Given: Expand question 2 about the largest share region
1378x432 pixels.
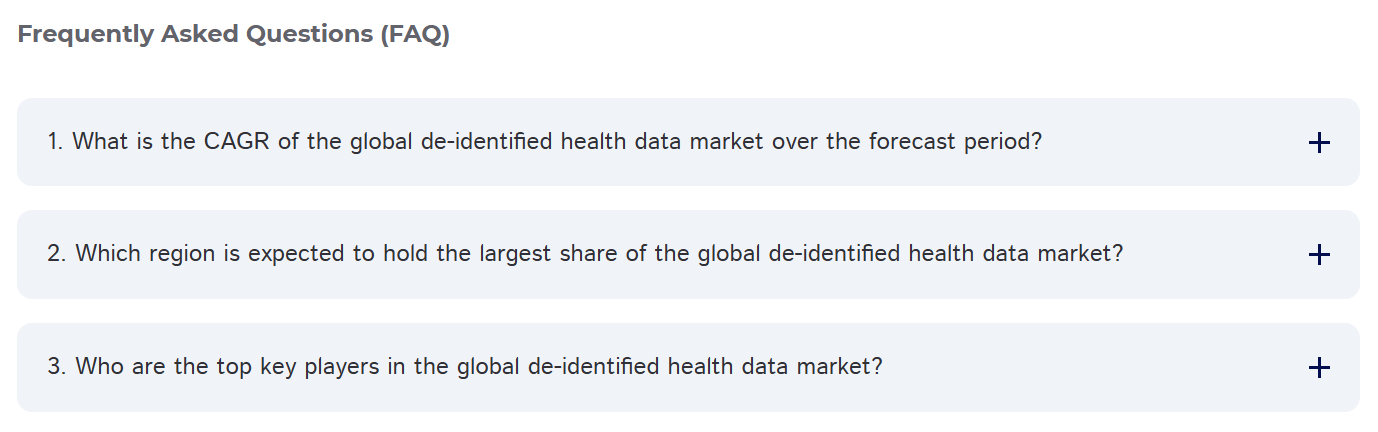Looking at the screenshot, I should pyautogui.click(x=688, y=254).
